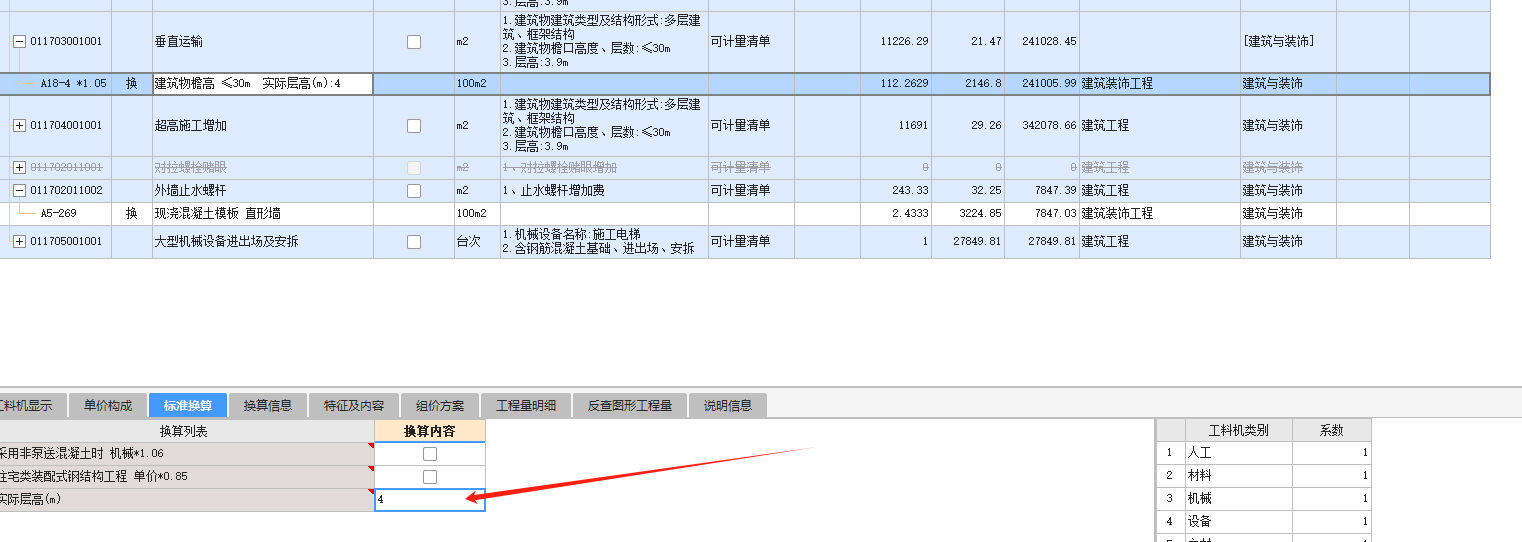Enable 单价*0.85 conversion checkbox
This screenshot has height=542, width=1522.
[x=430, y=477]
